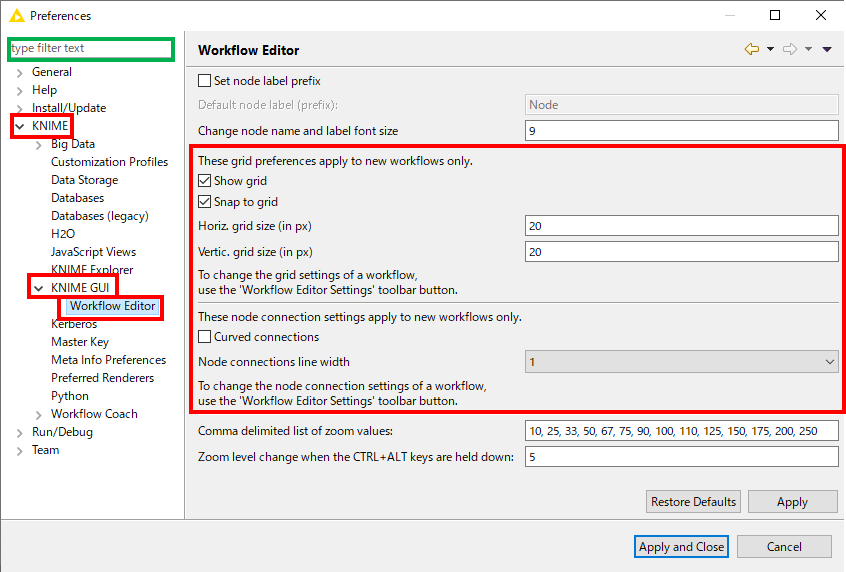Click the Cancel button
The width and height of the screenshot is (846, 572).
coord(784,547)
